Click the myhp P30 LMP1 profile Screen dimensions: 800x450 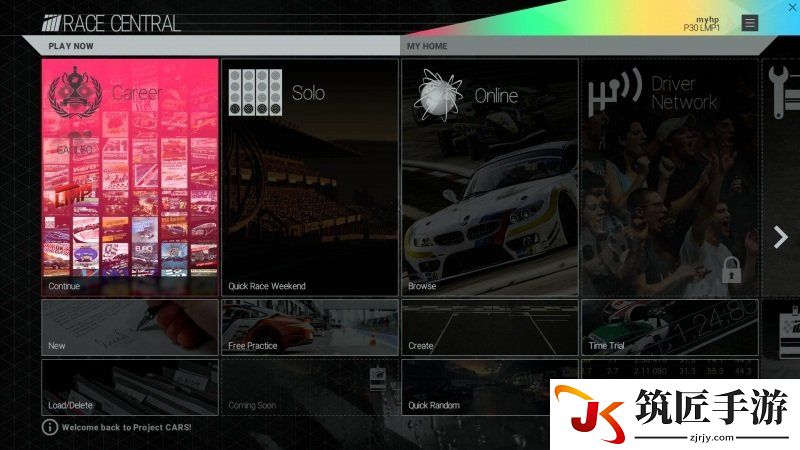702,23
